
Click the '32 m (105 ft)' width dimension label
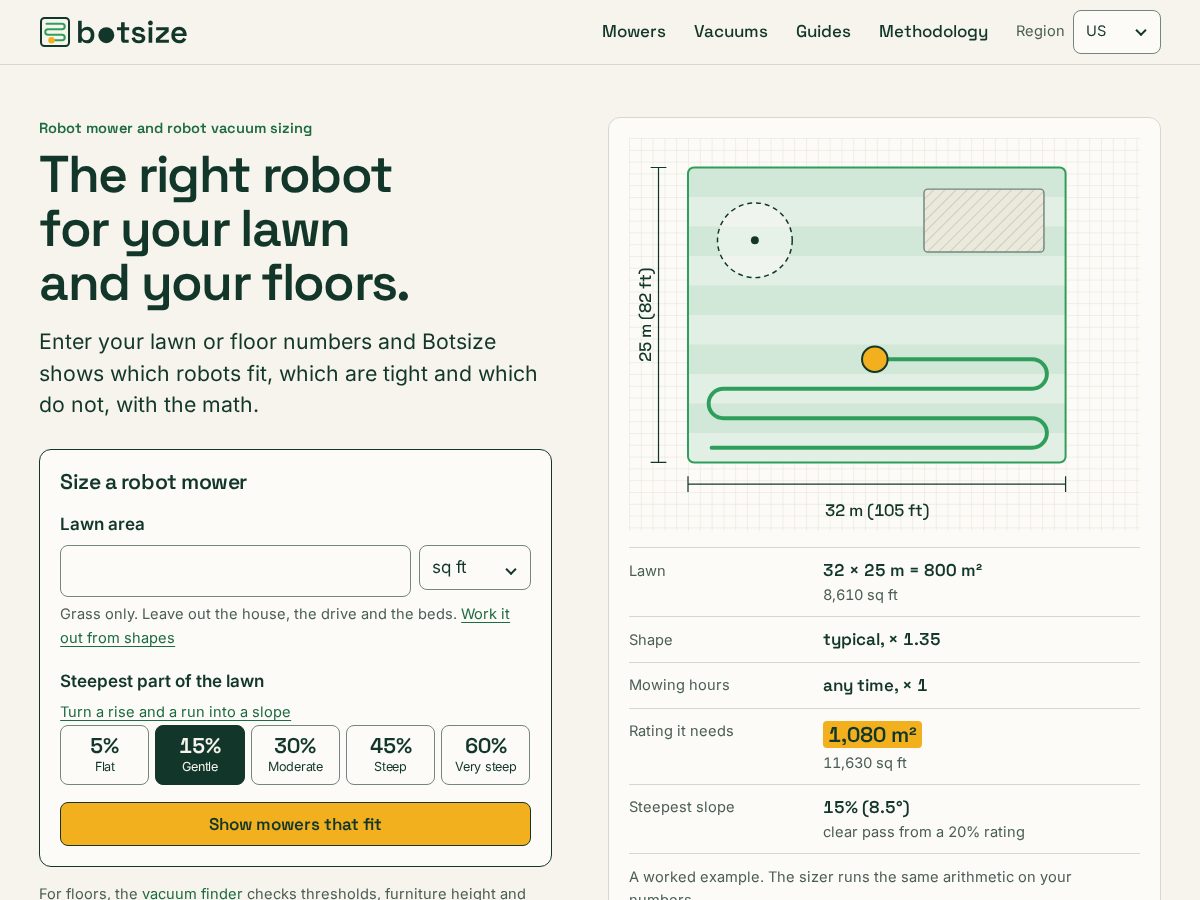tap(877, 511)
